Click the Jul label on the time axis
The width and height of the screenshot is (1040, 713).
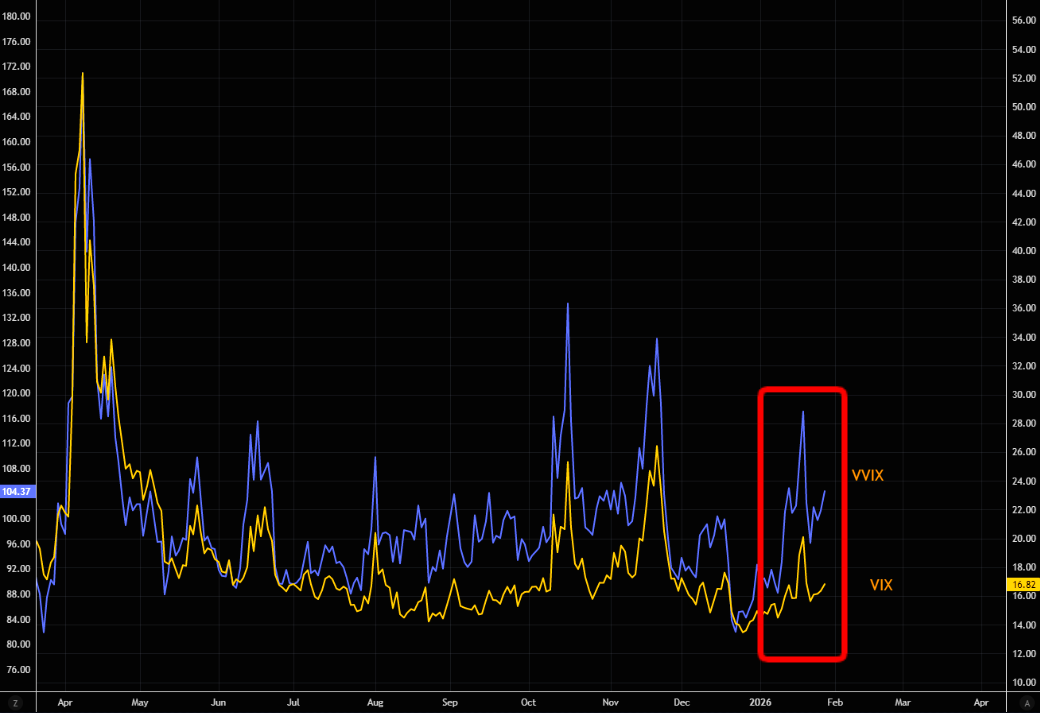point(294,702)
